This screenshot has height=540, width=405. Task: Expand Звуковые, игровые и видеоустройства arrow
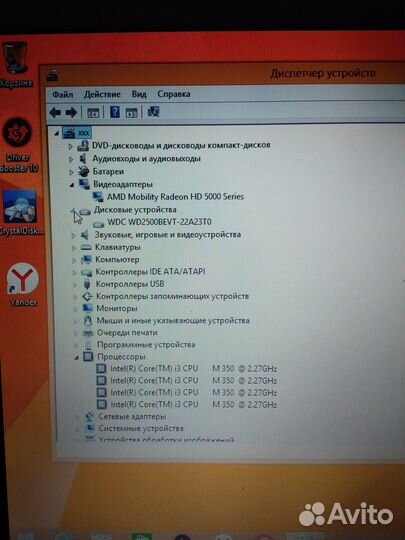pyautogui.click(x=73, y=236)
